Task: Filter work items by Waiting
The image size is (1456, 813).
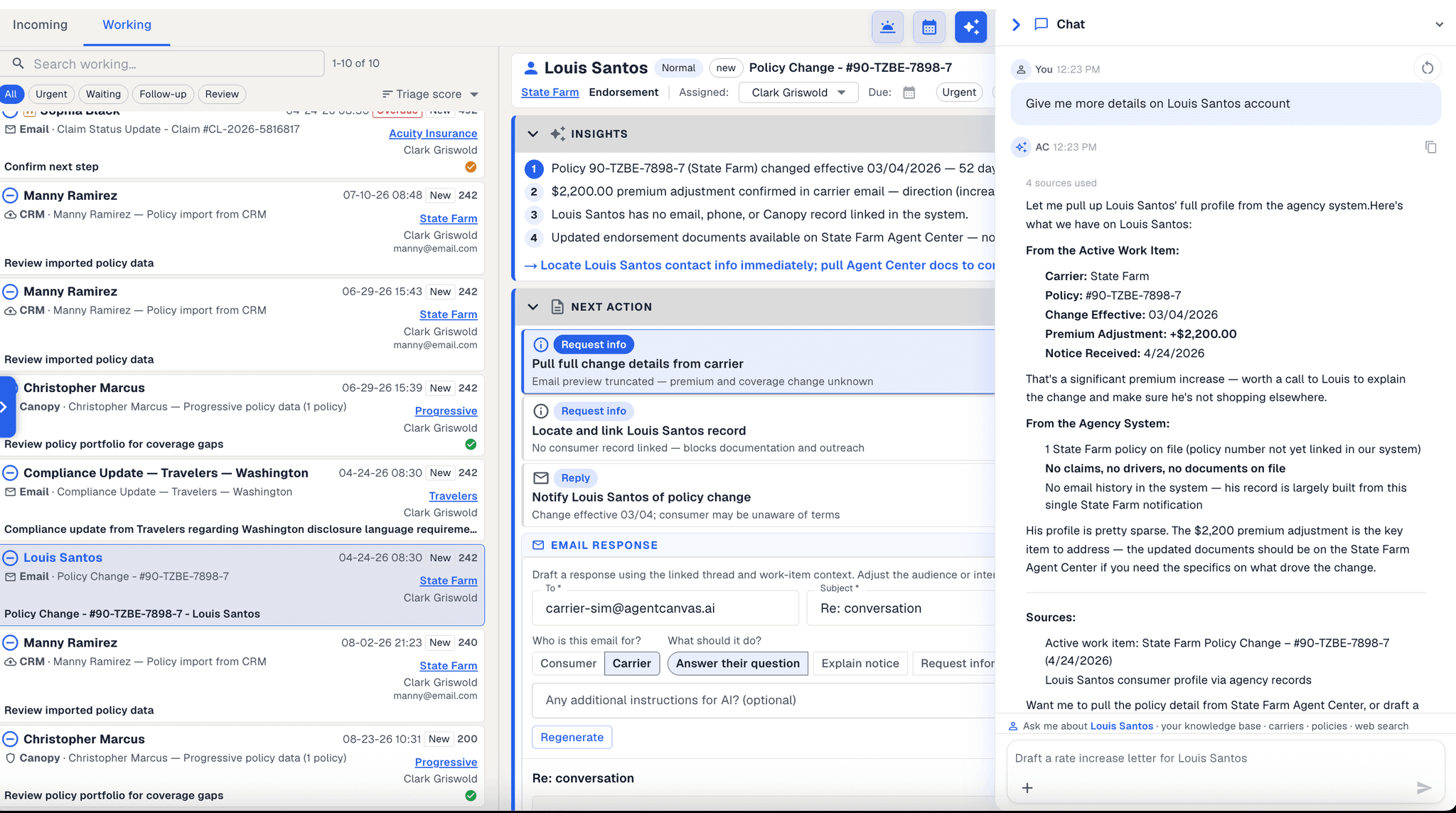Action: pyautogui.click(x=104, y=94)
